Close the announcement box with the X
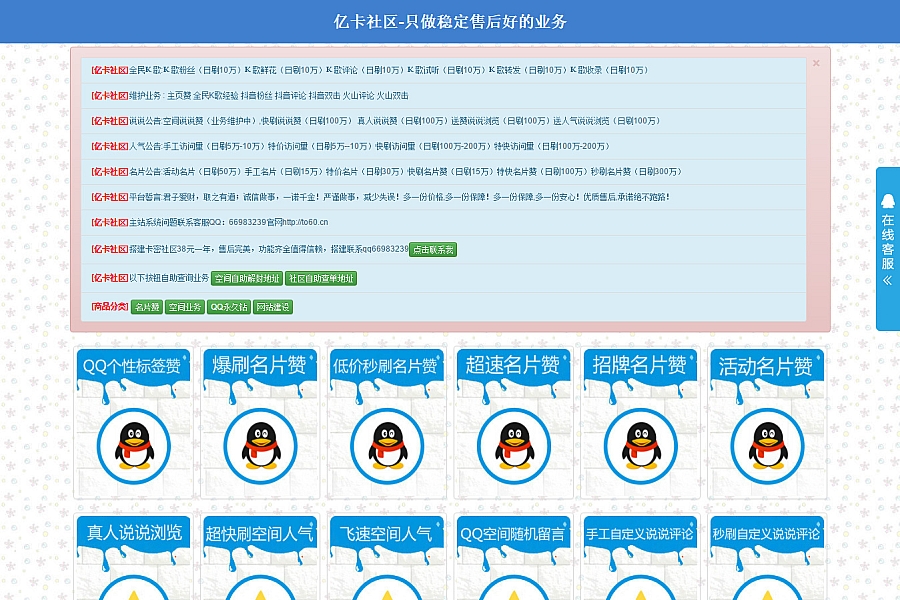This screenshot has width=900, height=600. coord(816,63)
